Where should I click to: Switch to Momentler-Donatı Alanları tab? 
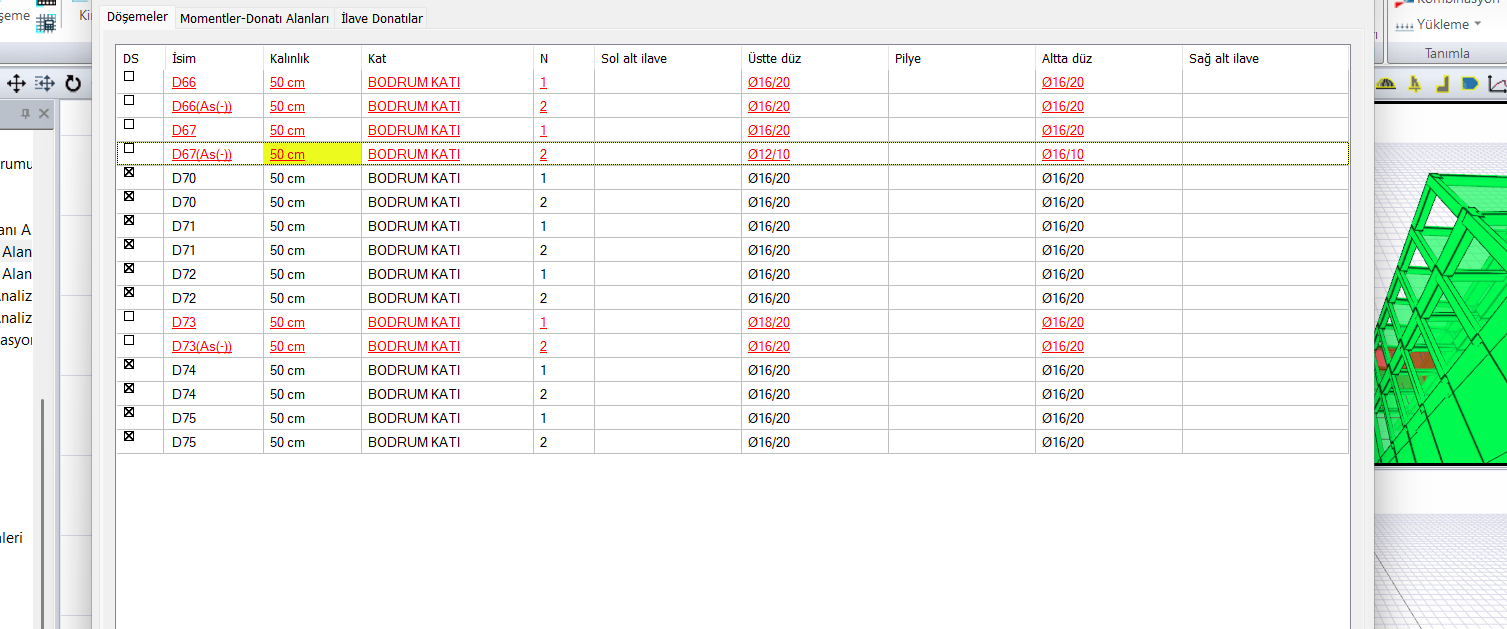[254, 18]
